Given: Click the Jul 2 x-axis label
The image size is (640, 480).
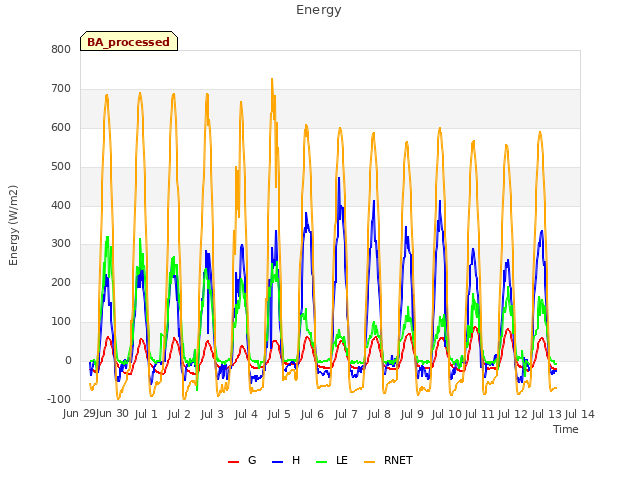Looking at the screenshot, I should [179, 414].
